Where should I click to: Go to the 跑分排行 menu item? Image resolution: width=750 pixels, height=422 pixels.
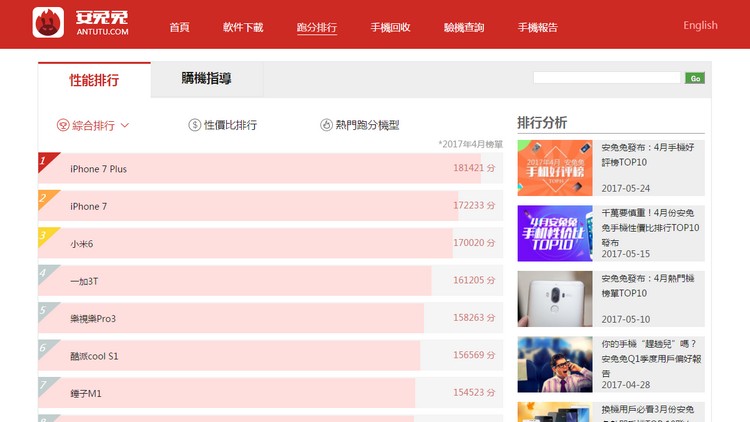pos(317,27)
